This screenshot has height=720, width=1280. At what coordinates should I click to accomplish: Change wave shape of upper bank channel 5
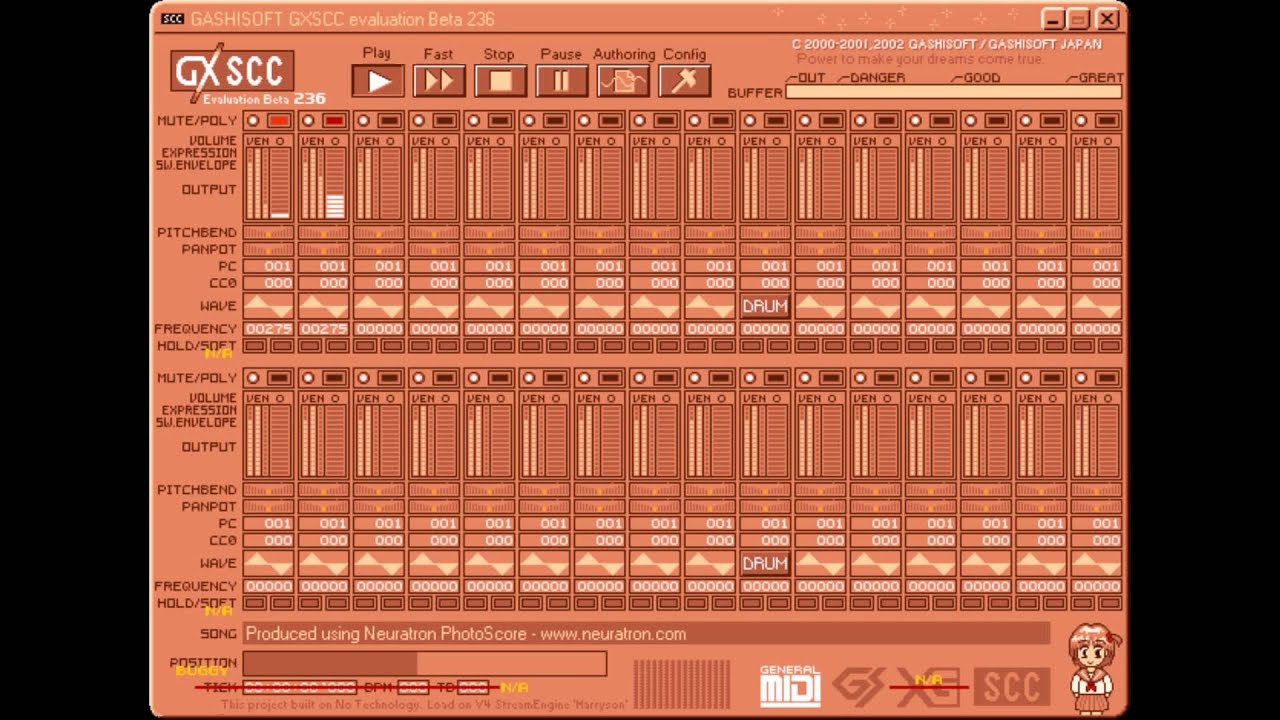point(489,306)
